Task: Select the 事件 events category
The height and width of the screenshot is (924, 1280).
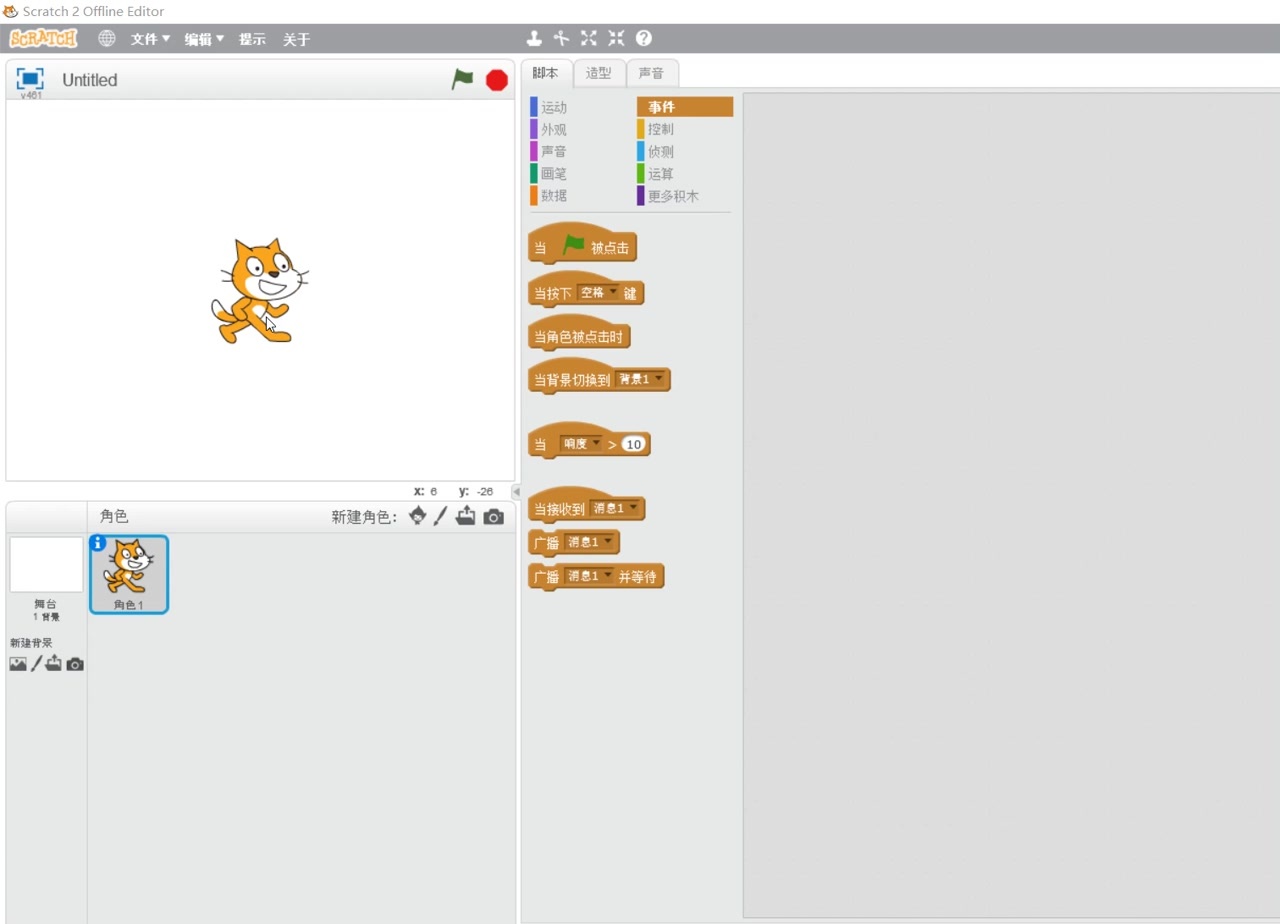Action: pos(685,107)
